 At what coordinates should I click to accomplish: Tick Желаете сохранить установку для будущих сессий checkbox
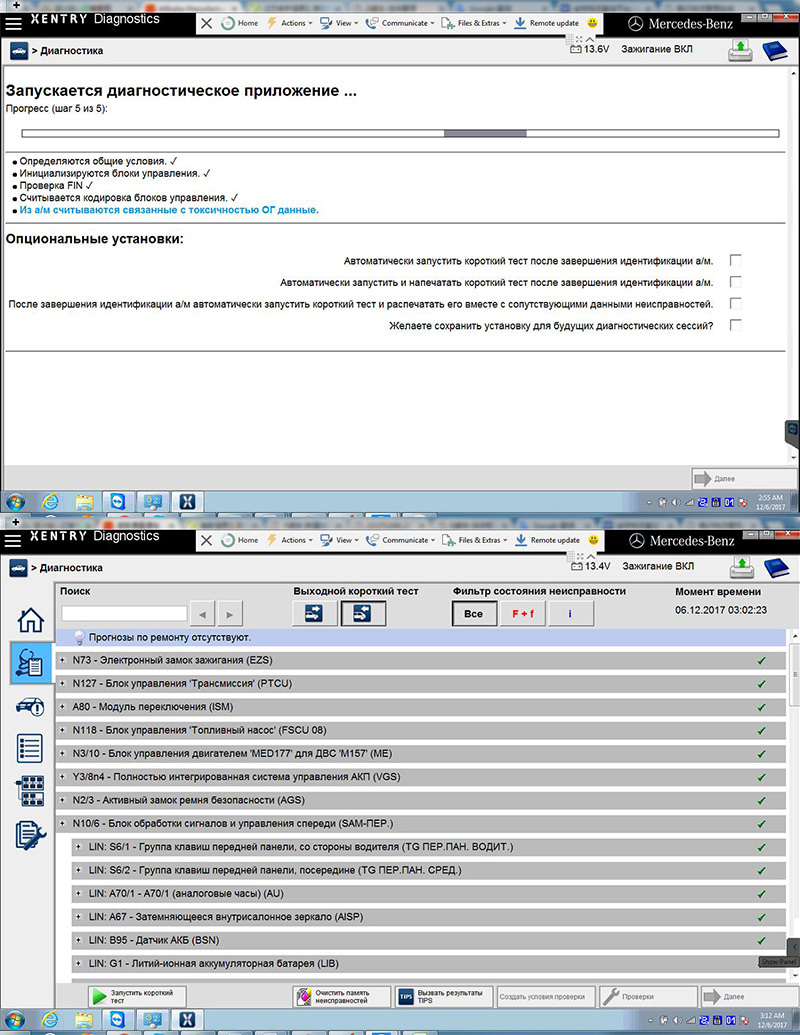coord(736,325)
